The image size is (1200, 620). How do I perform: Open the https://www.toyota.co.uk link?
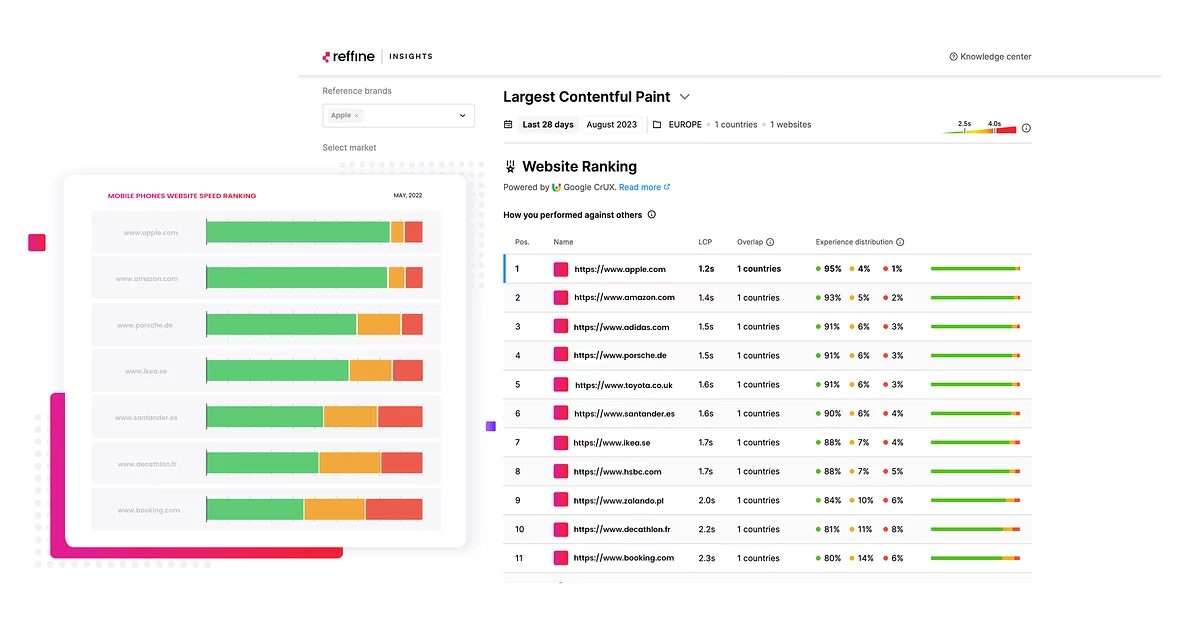pos(624,385)
